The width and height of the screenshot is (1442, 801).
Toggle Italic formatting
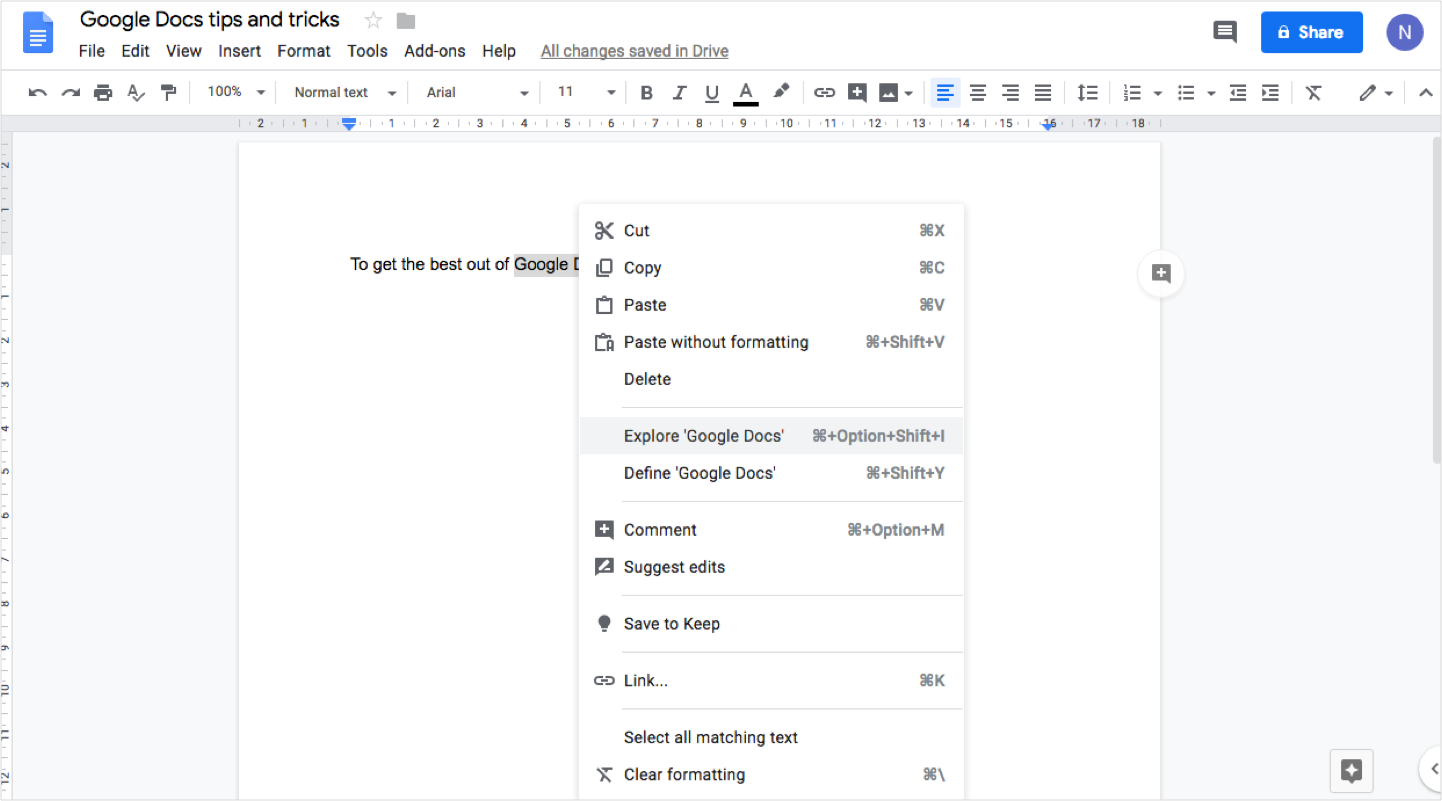[x=679, y=93]
